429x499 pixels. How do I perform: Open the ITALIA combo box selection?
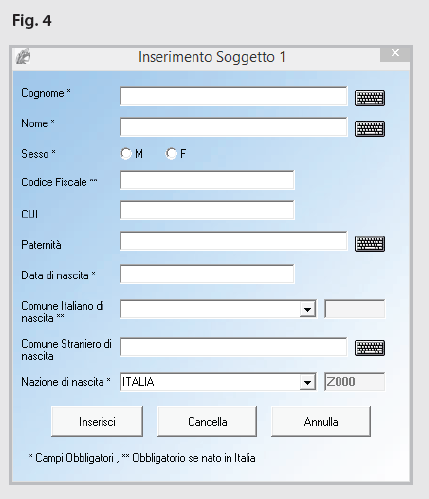pos(218,382)
